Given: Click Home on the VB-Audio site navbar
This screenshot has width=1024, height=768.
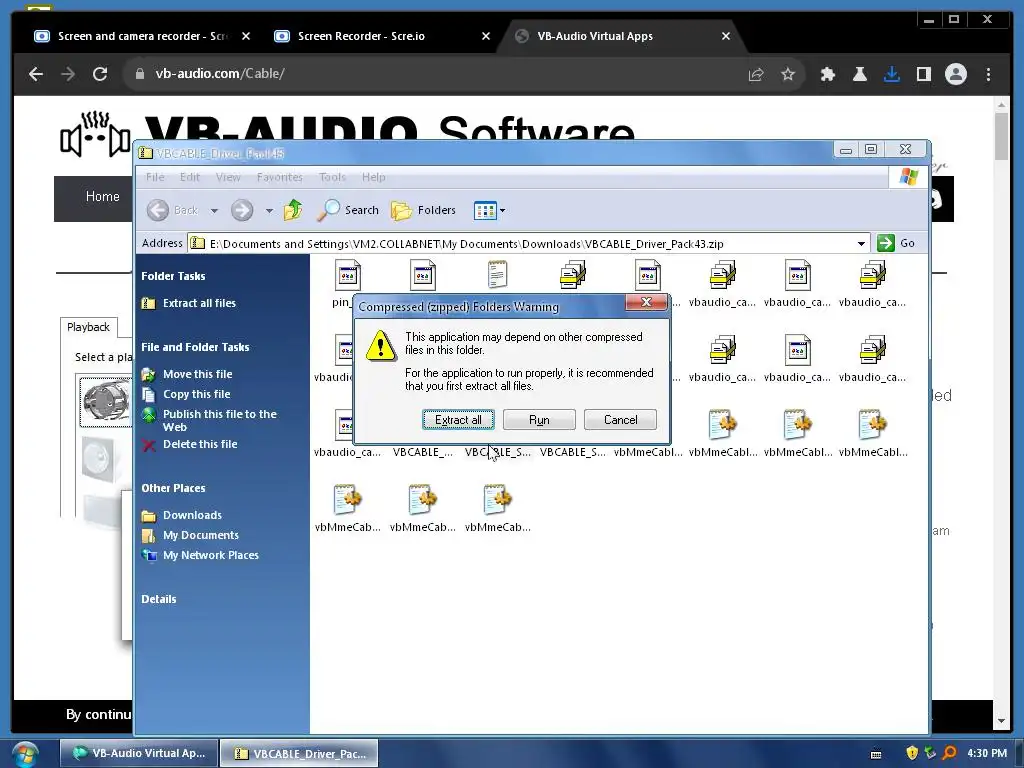Looking at the screenshot, I should [x=103, y=197].
